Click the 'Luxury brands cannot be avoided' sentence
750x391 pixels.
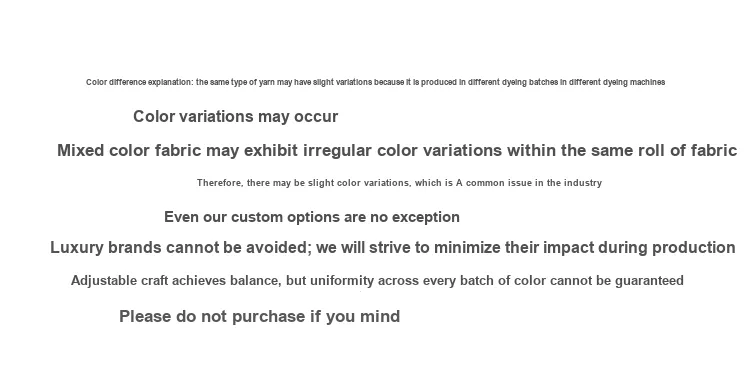393,247
